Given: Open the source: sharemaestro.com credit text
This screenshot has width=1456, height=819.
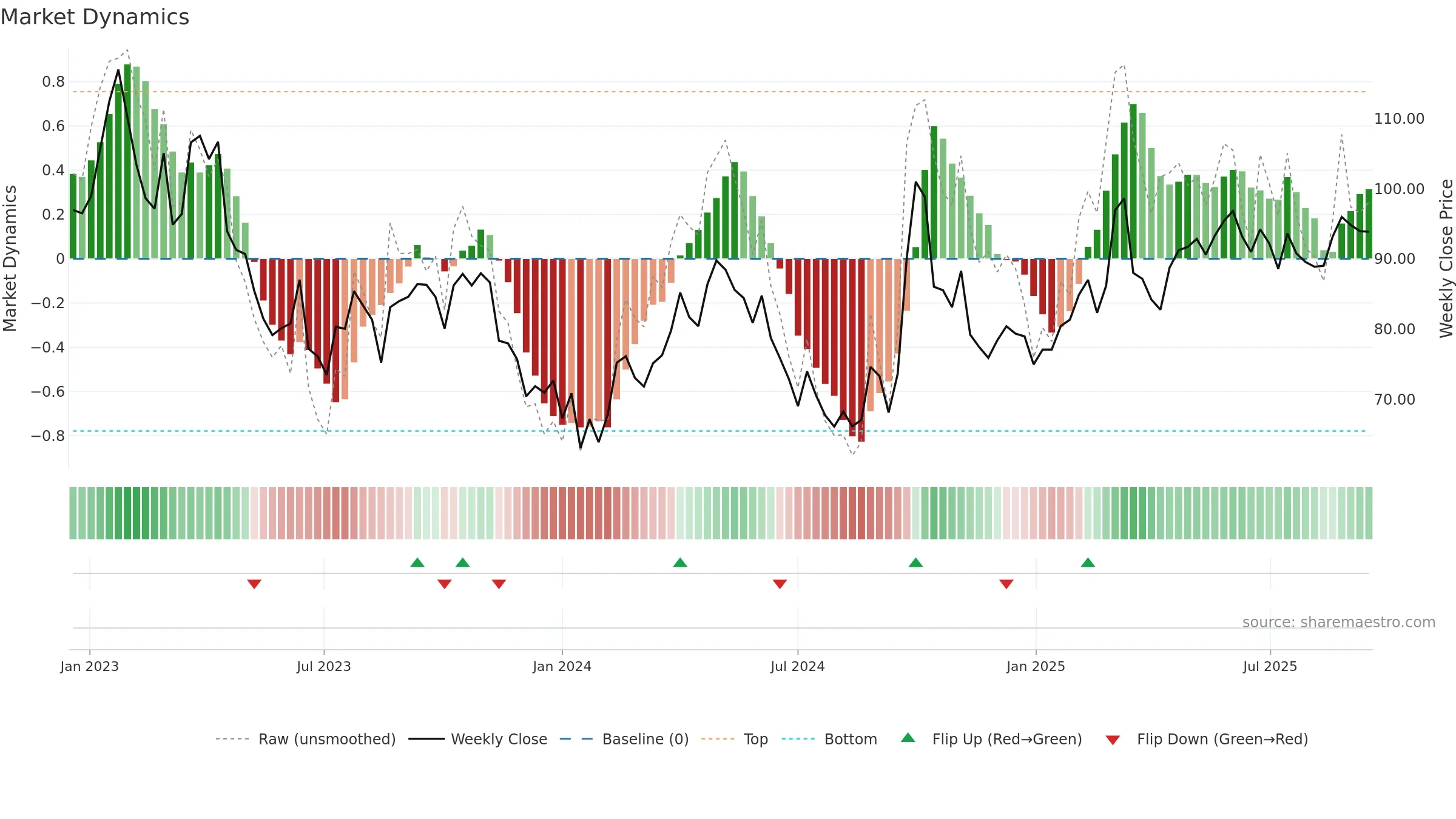Looking at the screenshot, I should pyautogui.click(x=1339, y=622).
